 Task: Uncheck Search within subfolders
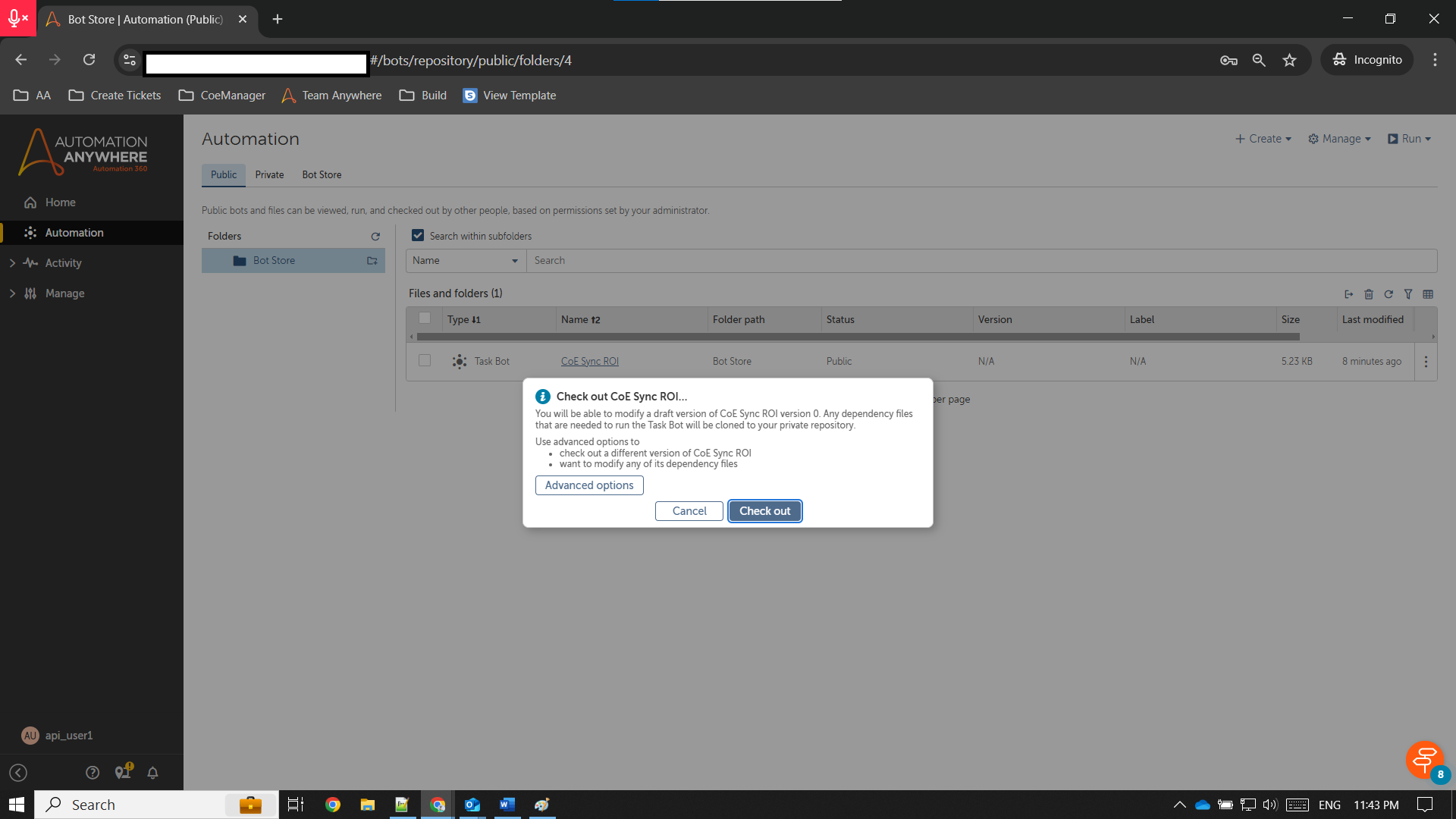[418, 236]
